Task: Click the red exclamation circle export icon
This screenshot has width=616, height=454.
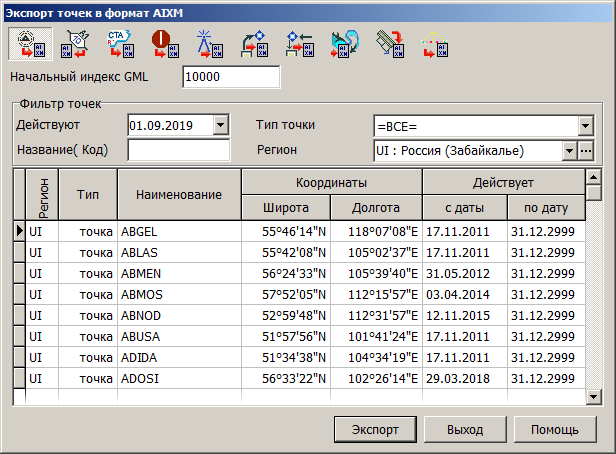Action: coord(162,44)
